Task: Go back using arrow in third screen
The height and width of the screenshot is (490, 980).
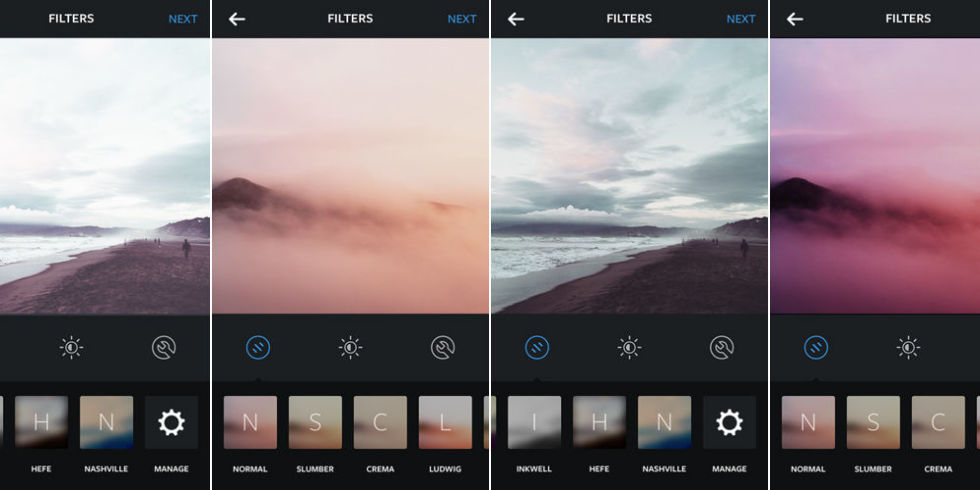Action: point(516,19)
